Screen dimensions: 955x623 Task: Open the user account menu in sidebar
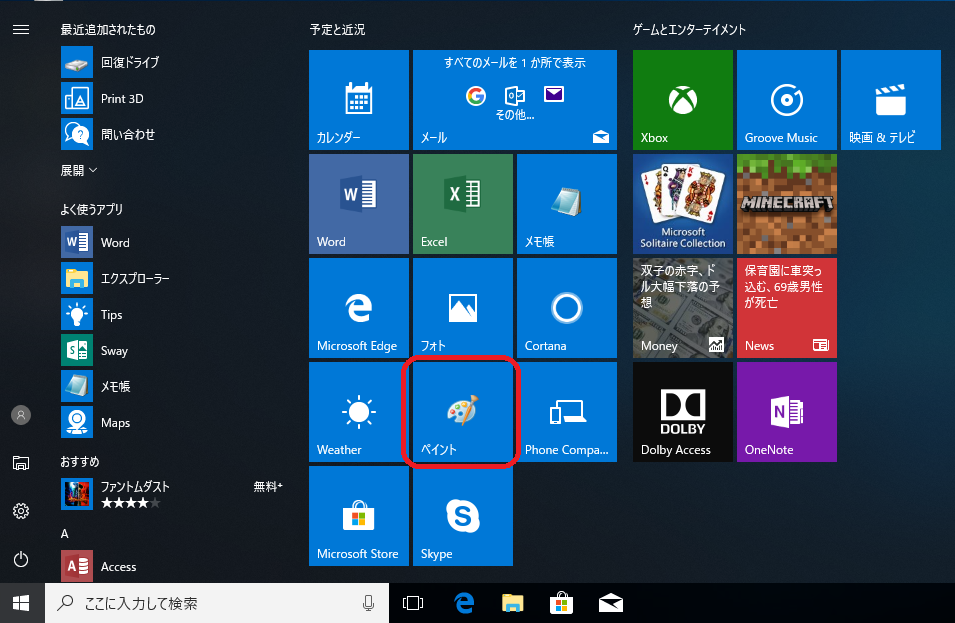pyautogui.click(x=20, y=414)
